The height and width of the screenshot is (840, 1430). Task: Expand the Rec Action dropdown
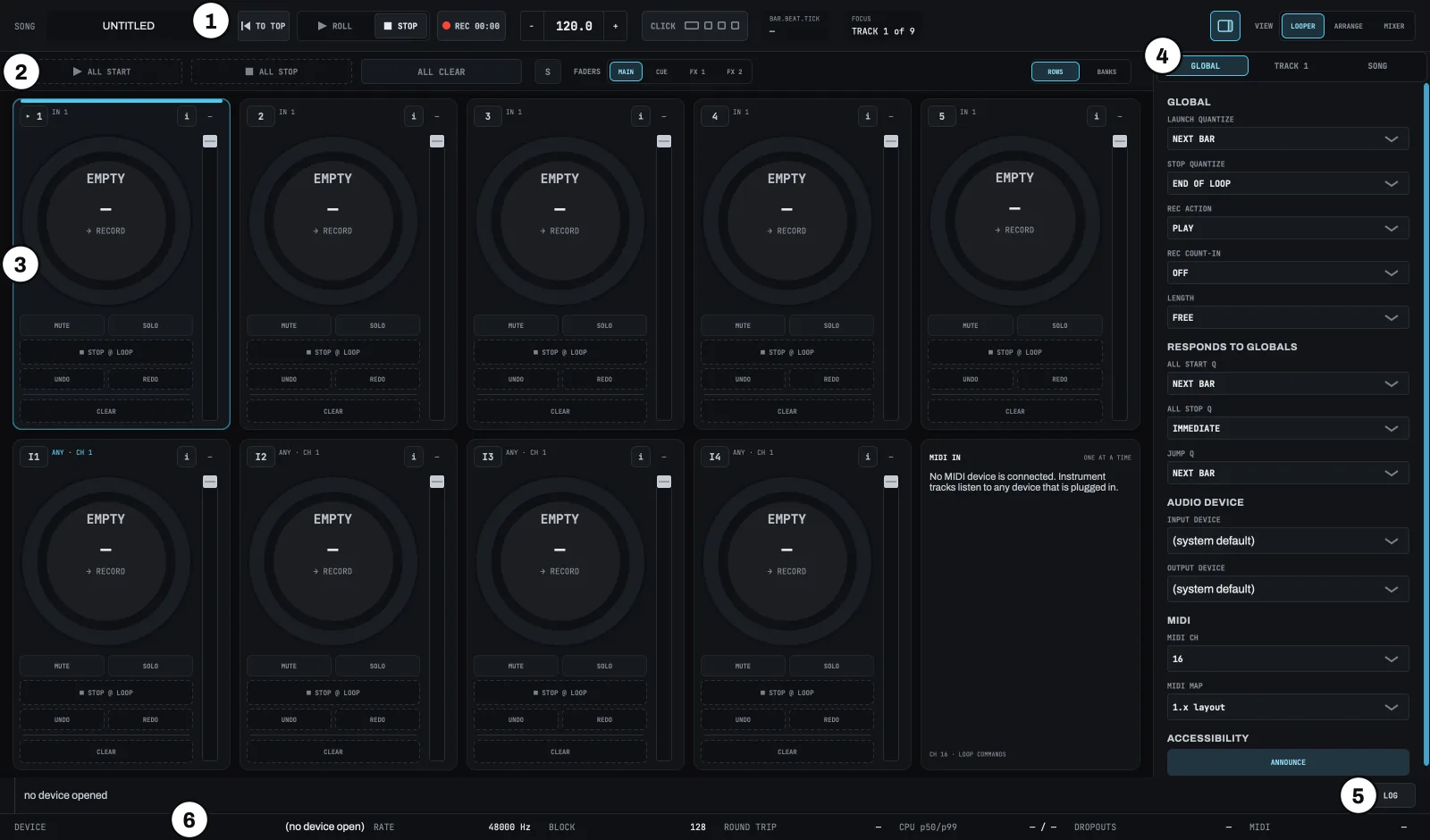1288,228
